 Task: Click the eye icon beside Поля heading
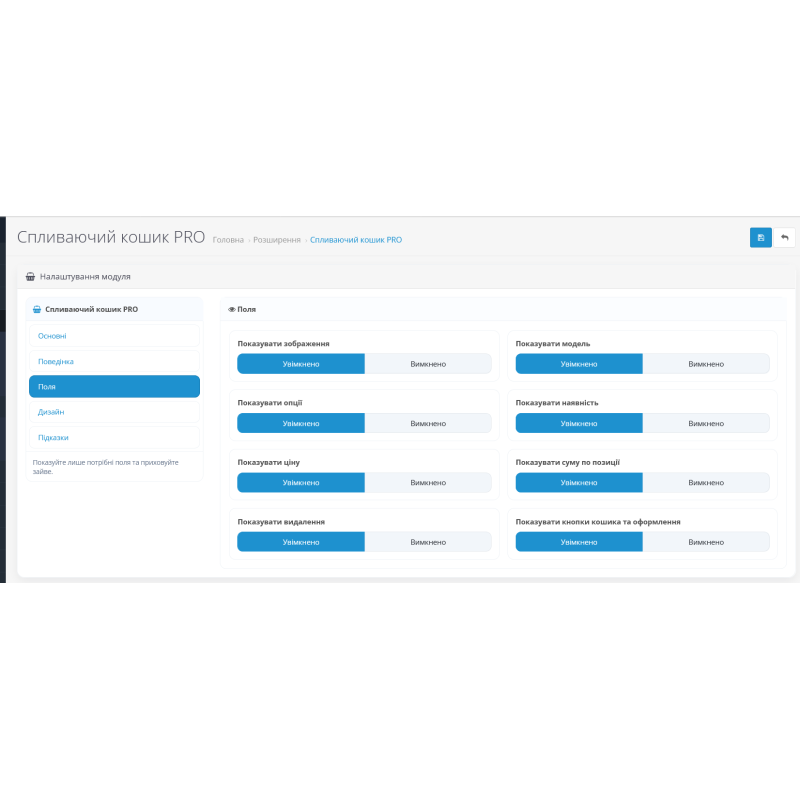232,309
